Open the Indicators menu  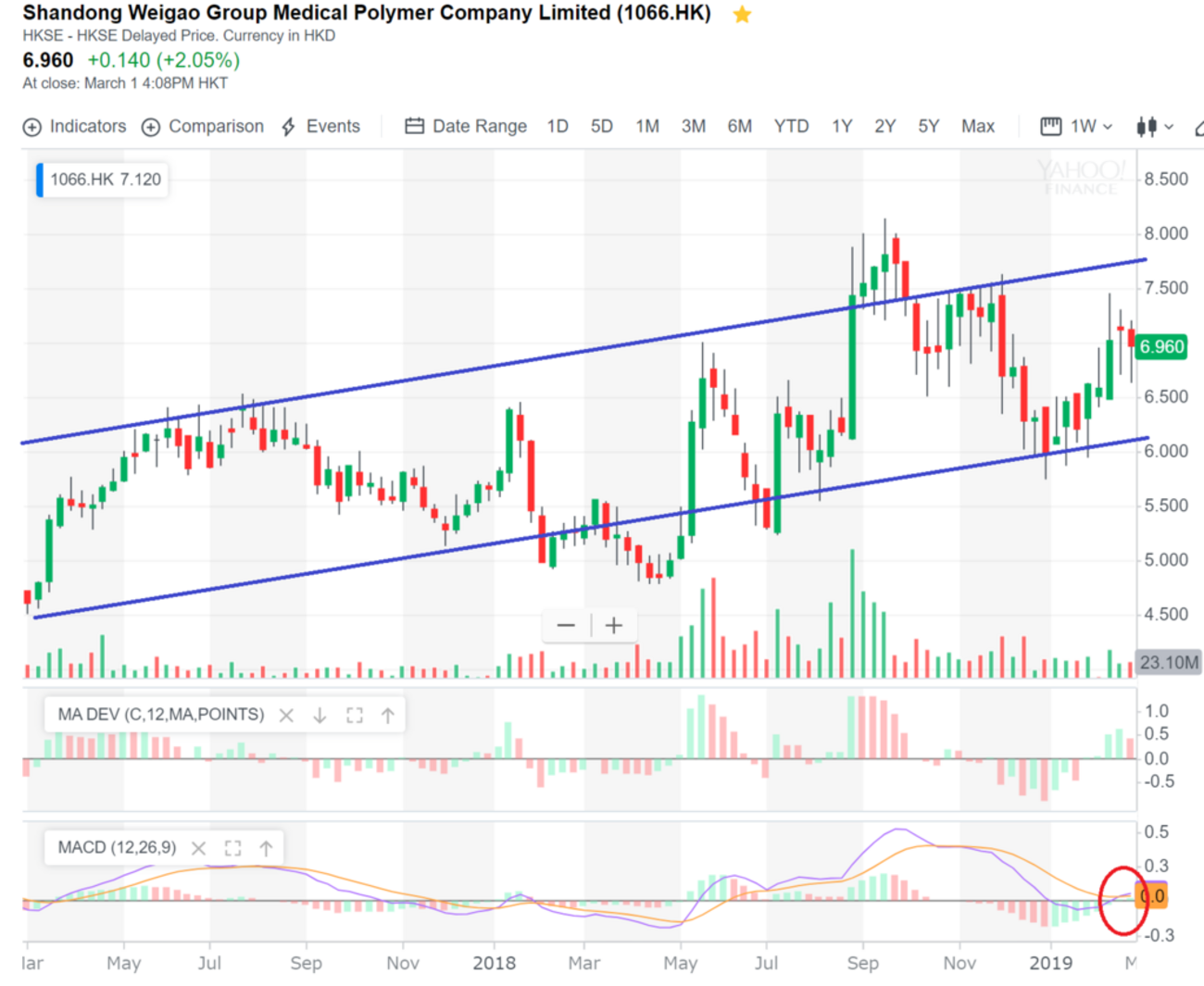(74, 126)
